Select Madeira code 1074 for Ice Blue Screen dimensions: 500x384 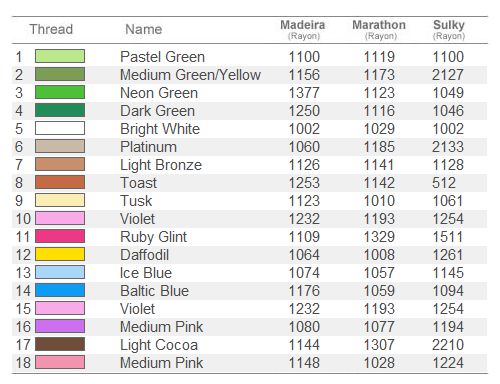pos(304,273)
